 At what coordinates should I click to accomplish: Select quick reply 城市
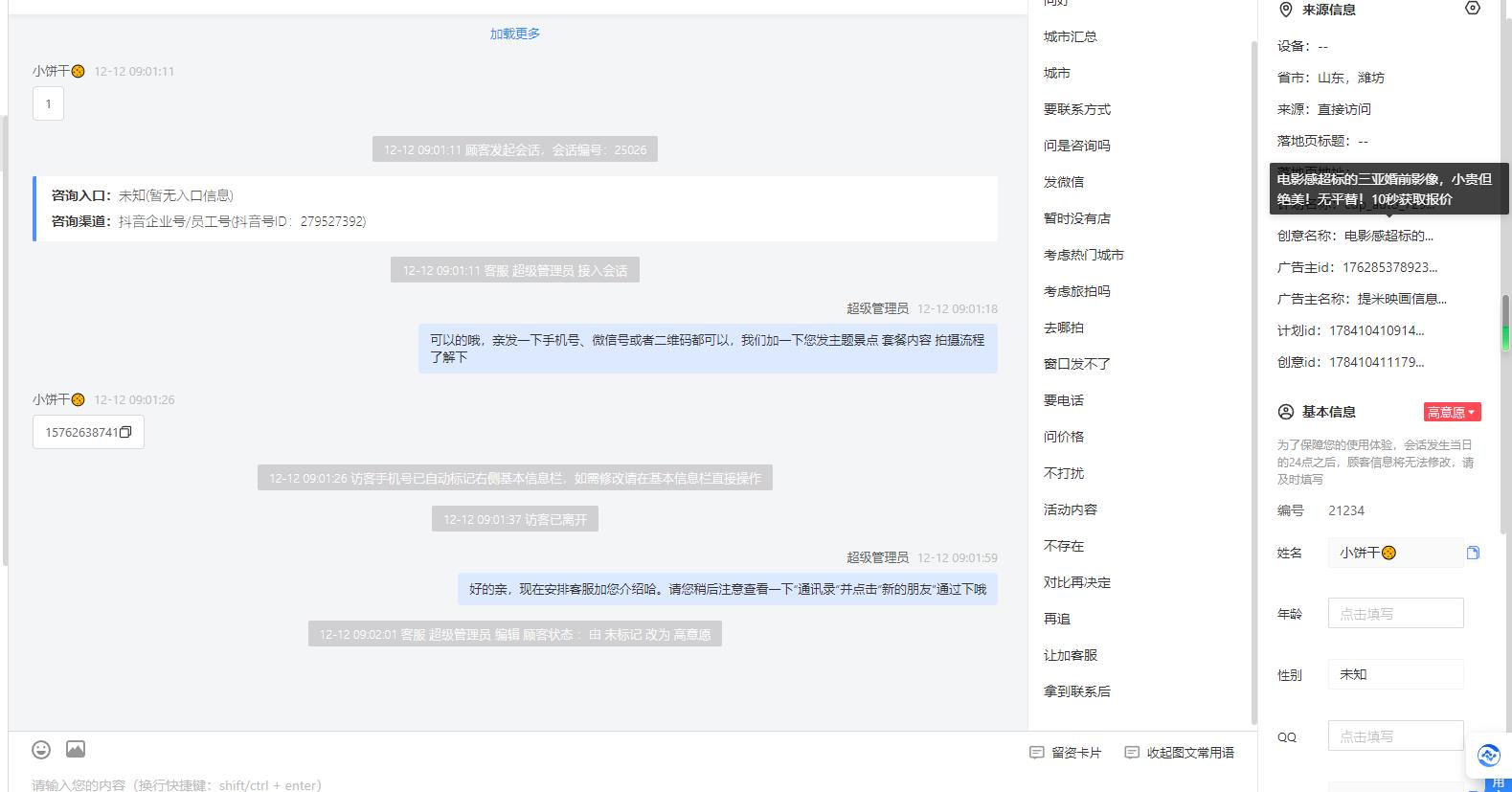1057,73
